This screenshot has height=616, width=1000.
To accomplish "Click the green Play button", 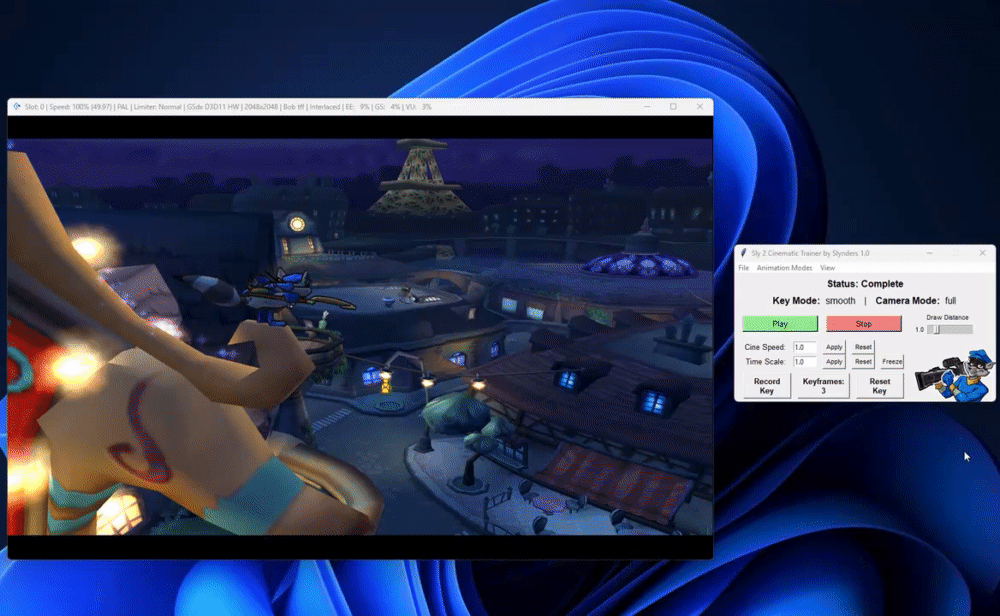I will 779,324.
